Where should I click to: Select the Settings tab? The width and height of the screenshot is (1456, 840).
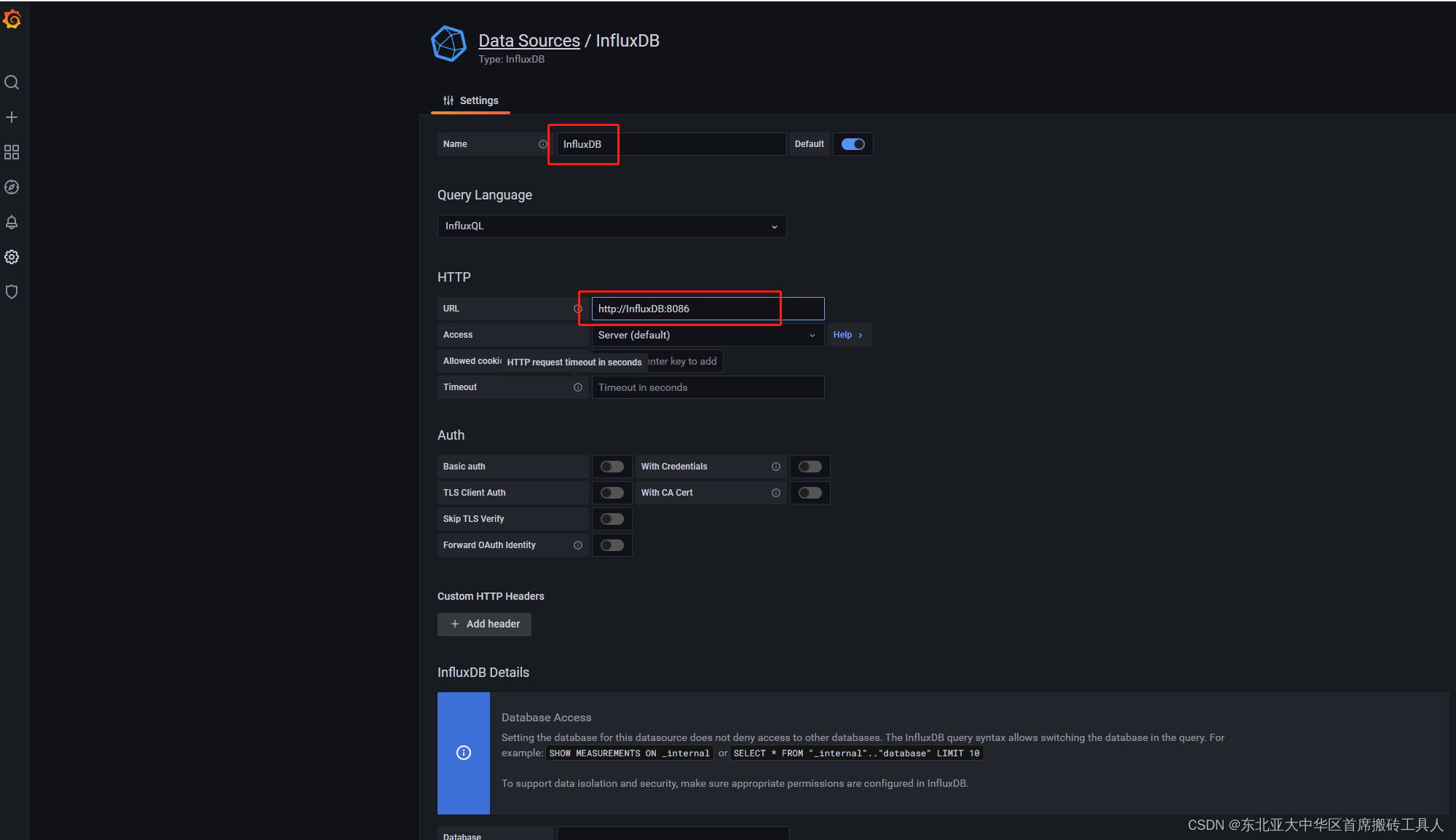(x=471, y=100)
